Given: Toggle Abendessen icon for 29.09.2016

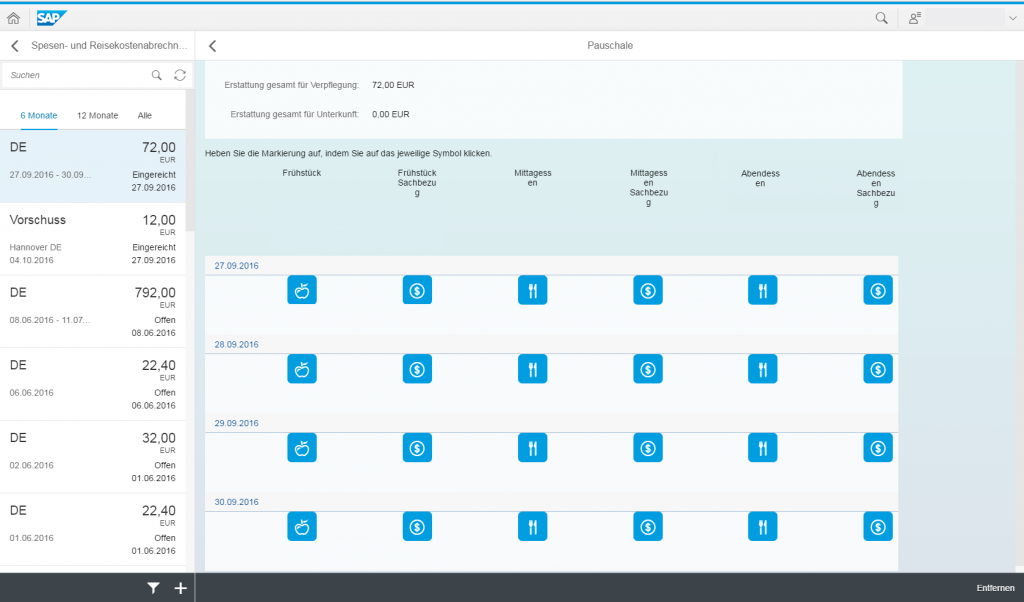Looking at the screenshot, I should tap(763, 447).
